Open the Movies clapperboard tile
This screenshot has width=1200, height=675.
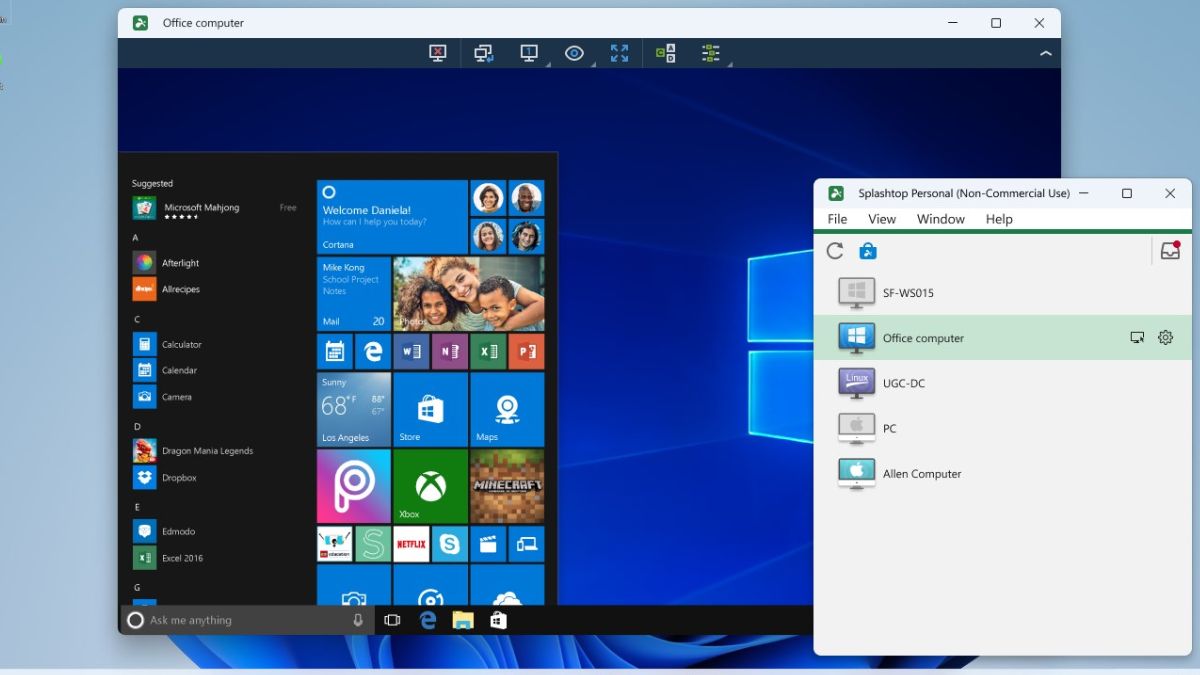pyautogui.click(x=488, y=544)
